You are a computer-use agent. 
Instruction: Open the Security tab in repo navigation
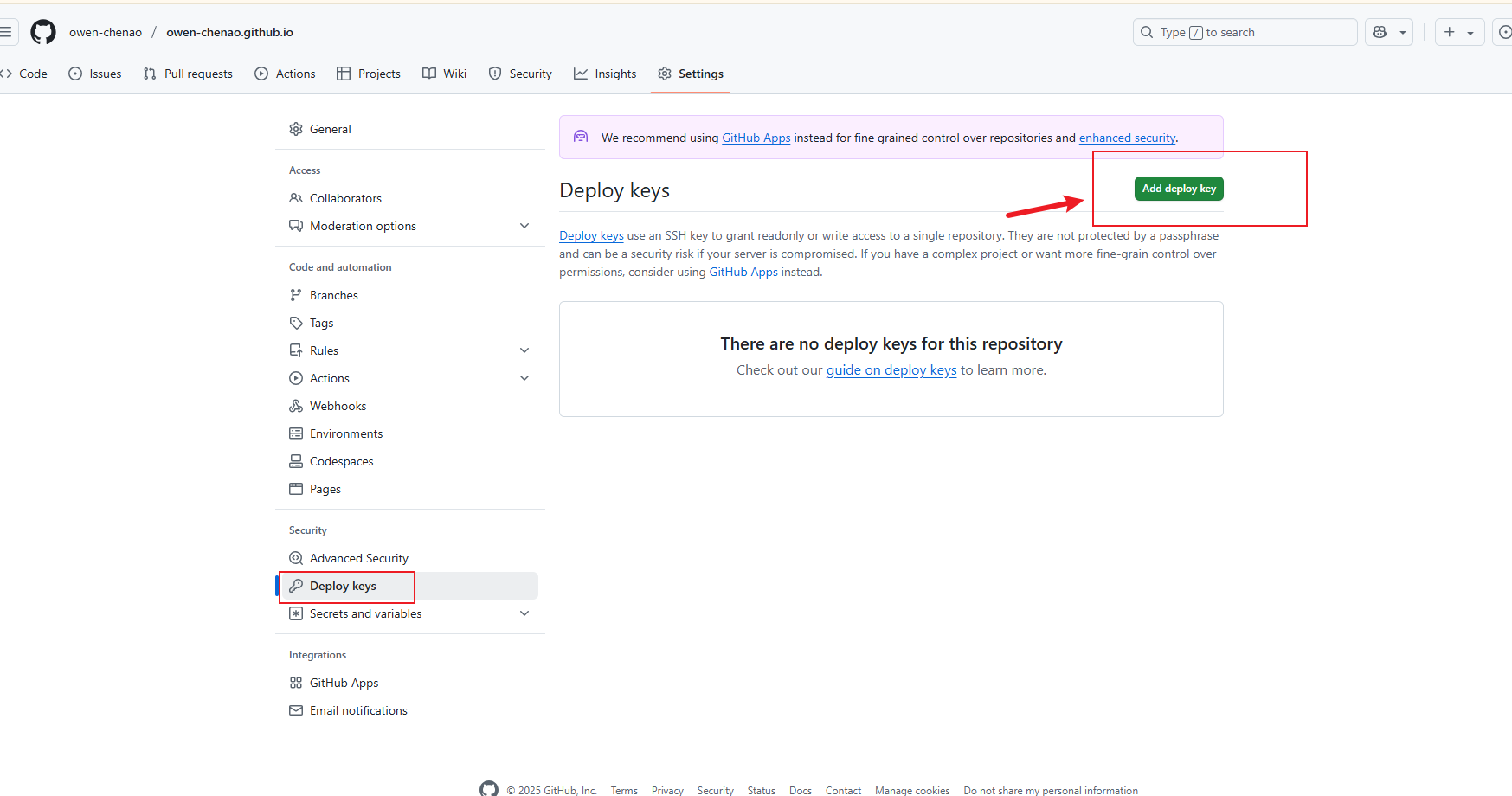(x=520, y=74)
